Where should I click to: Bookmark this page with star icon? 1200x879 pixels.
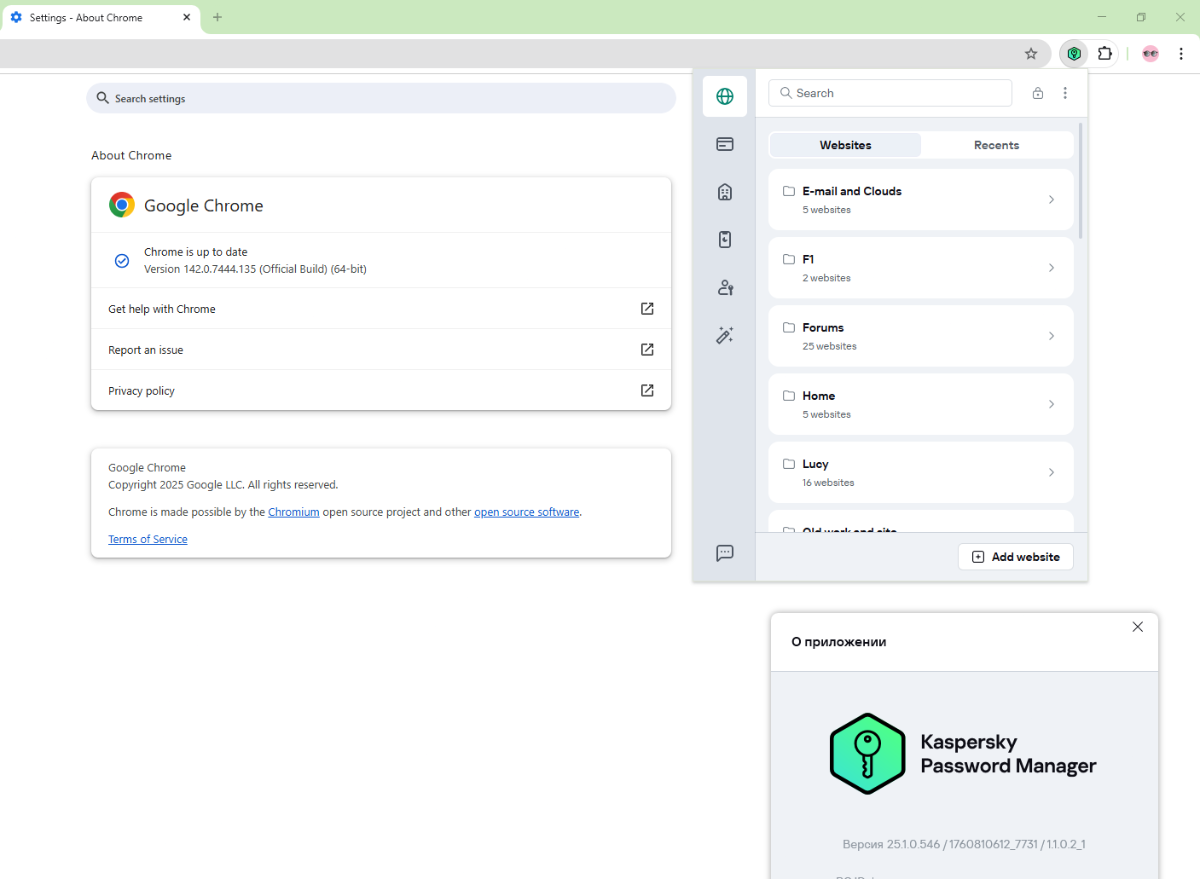[1031, 53]
